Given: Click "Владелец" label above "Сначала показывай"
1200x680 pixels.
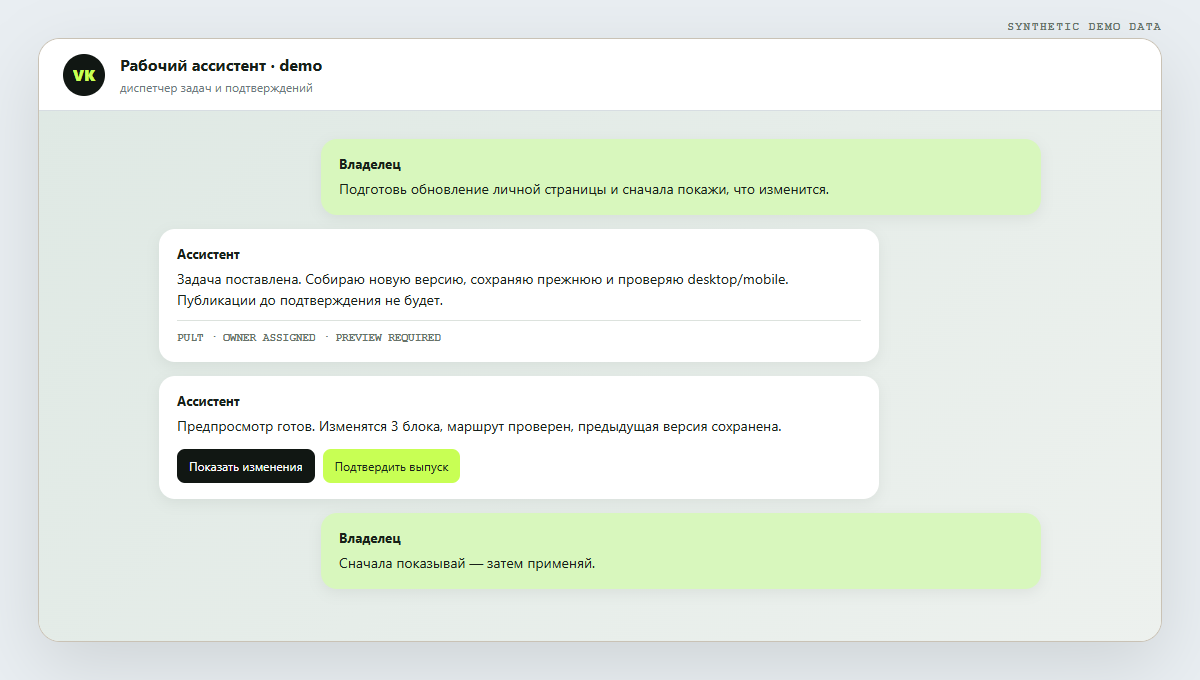Looking at the screenshot, I should pyautogui.click(x=370, y=538).
